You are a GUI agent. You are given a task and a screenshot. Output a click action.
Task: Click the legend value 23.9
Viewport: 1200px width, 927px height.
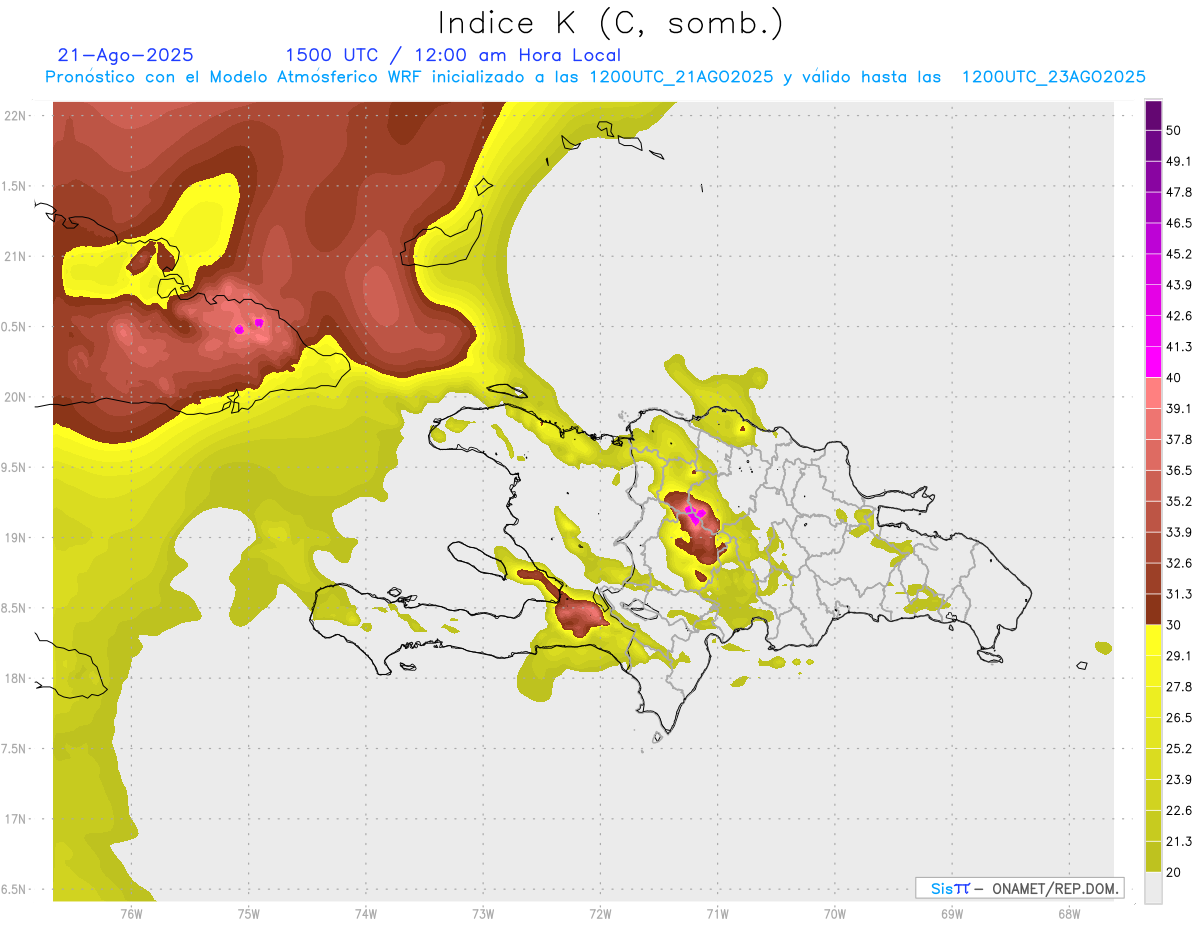(1178, 780)
